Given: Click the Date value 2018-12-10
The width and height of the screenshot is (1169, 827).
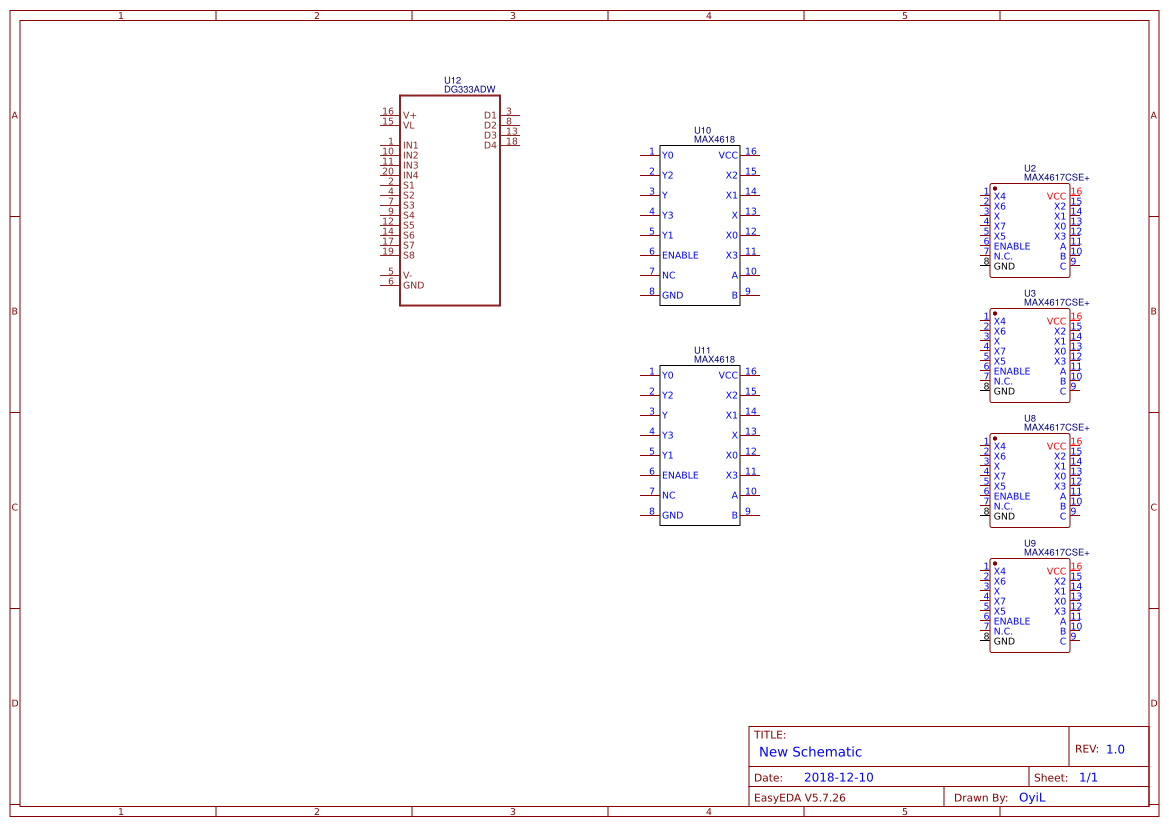Looking at the screenshot, I should point(838,776).
